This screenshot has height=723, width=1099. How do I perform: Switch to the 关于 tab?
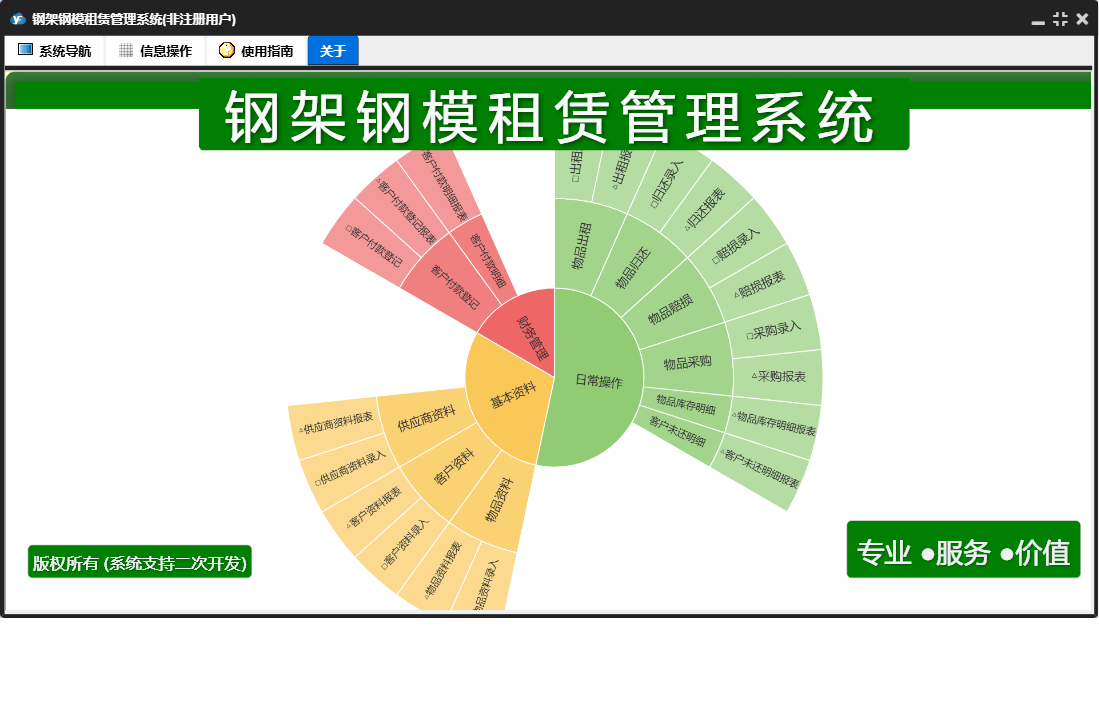pyautogui.click(x=333, y=50)
